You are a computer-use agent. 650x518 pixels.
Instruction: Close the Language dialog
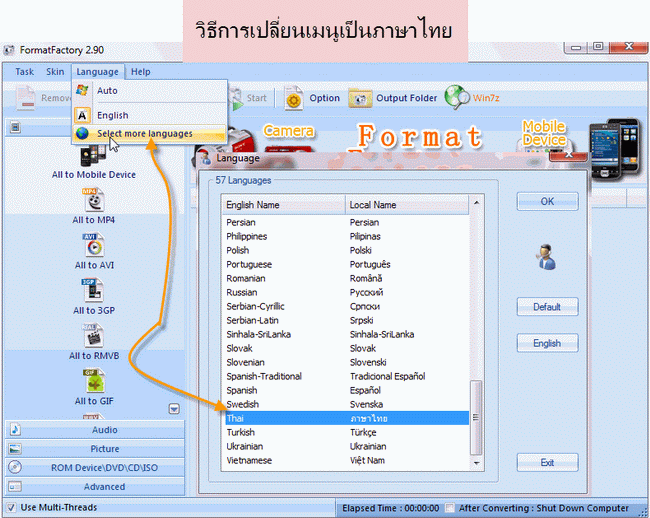click(568, 155)
